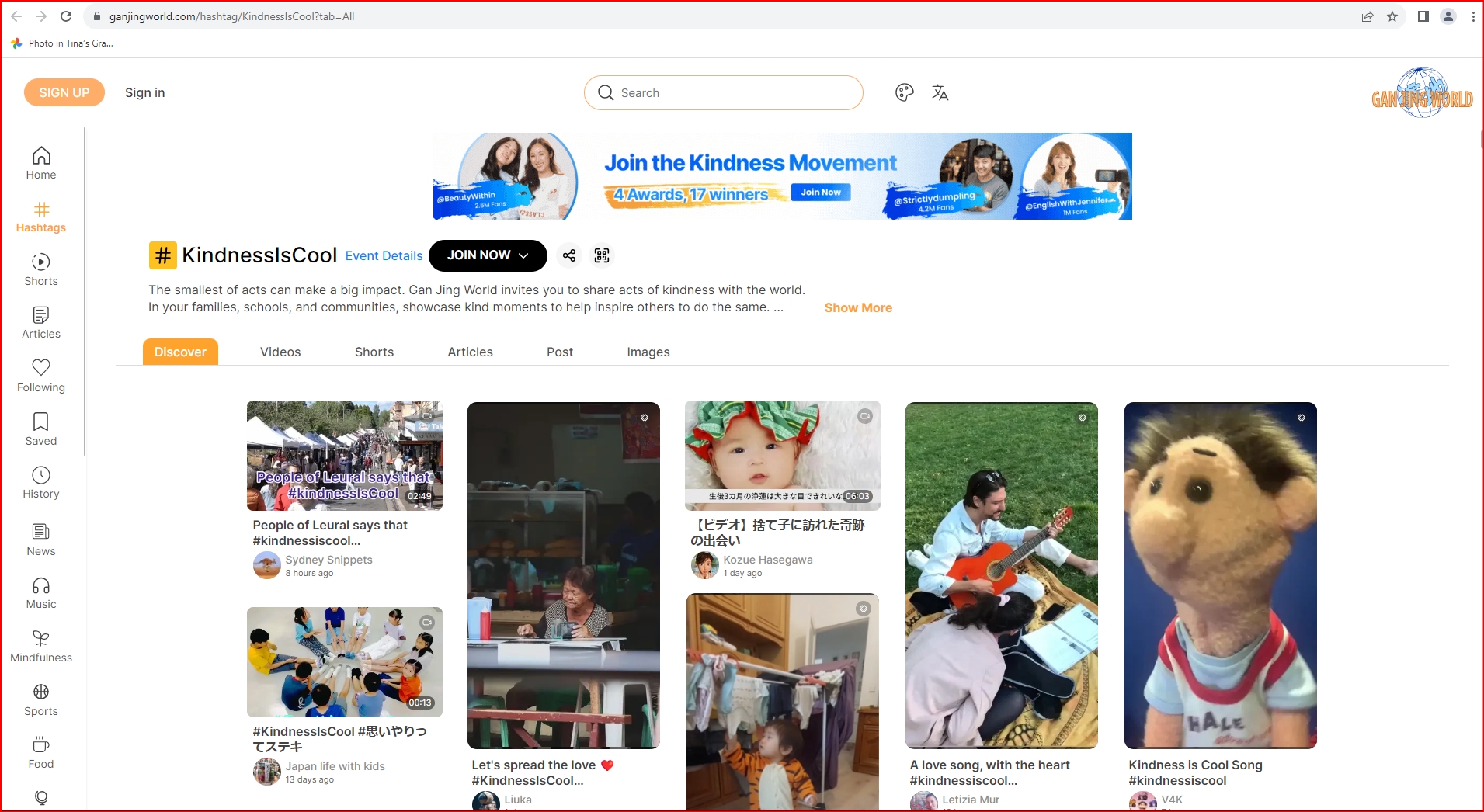Open the guitar love song short
The width and height of the screenshot is (1484, 812).
(x=1002, y=575)
